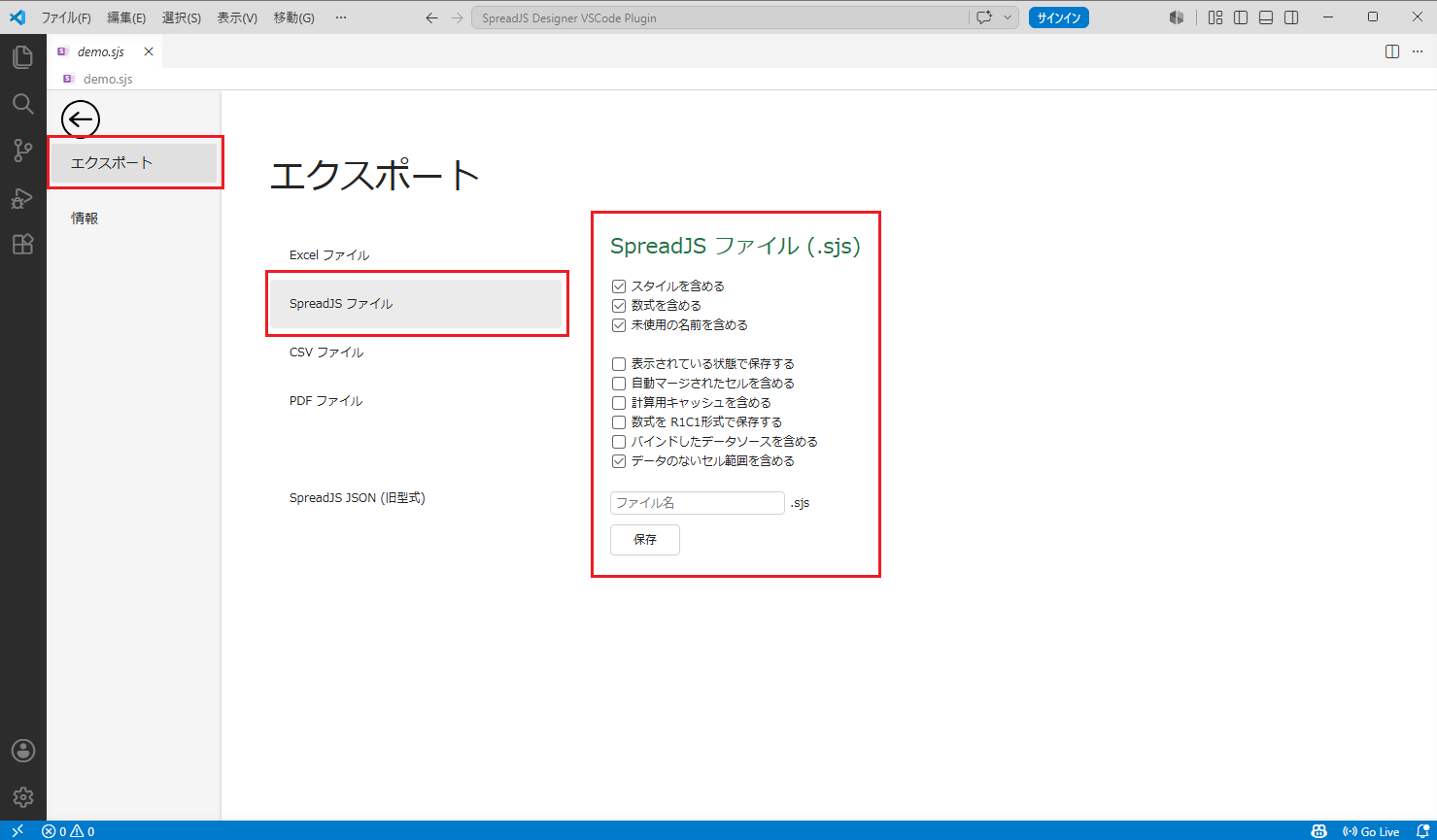Choose the SpreadJS ファイル export type
The height and width of the screenshot is (840, 1437).
[416, 304]
